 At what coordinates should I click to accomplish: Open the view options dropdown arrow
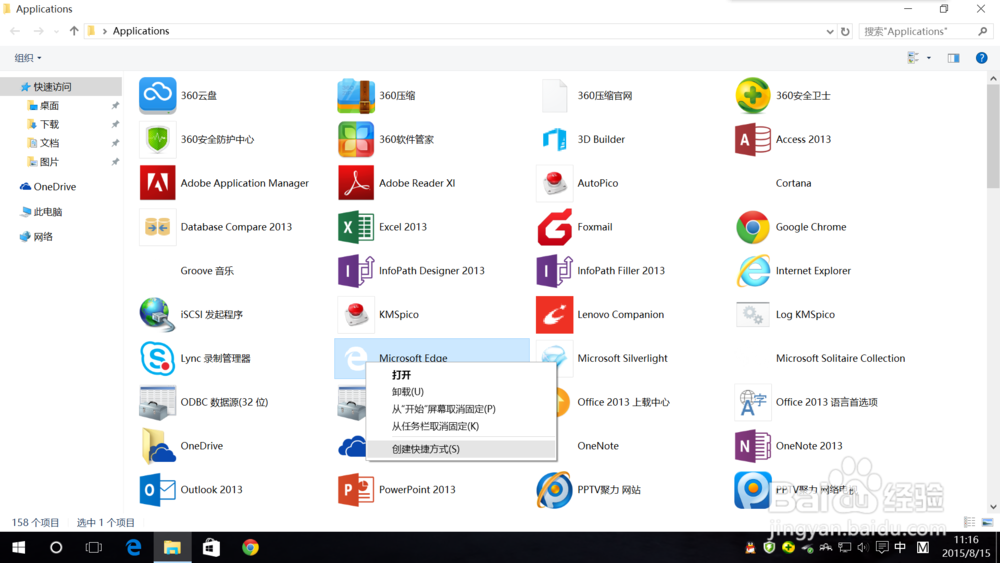pos(929,58)
